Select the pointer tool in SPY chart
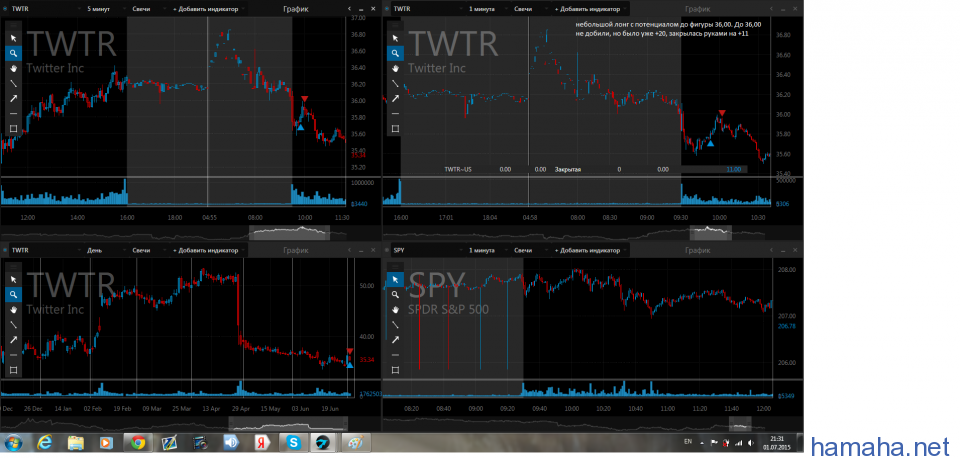Image resolution: width=960 pixels, height=458 pixels. coord(395,279)
